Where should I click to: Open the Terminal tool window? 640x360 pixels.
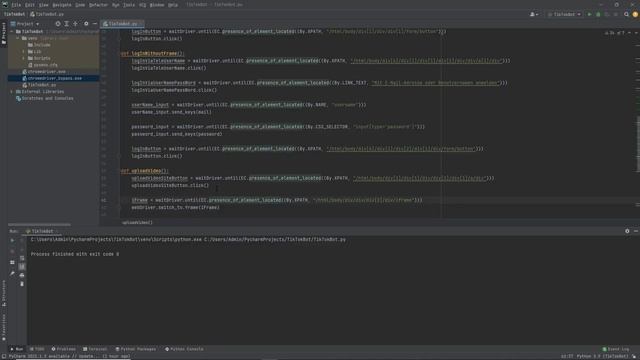pyautogui.click(x=95, y=349)
